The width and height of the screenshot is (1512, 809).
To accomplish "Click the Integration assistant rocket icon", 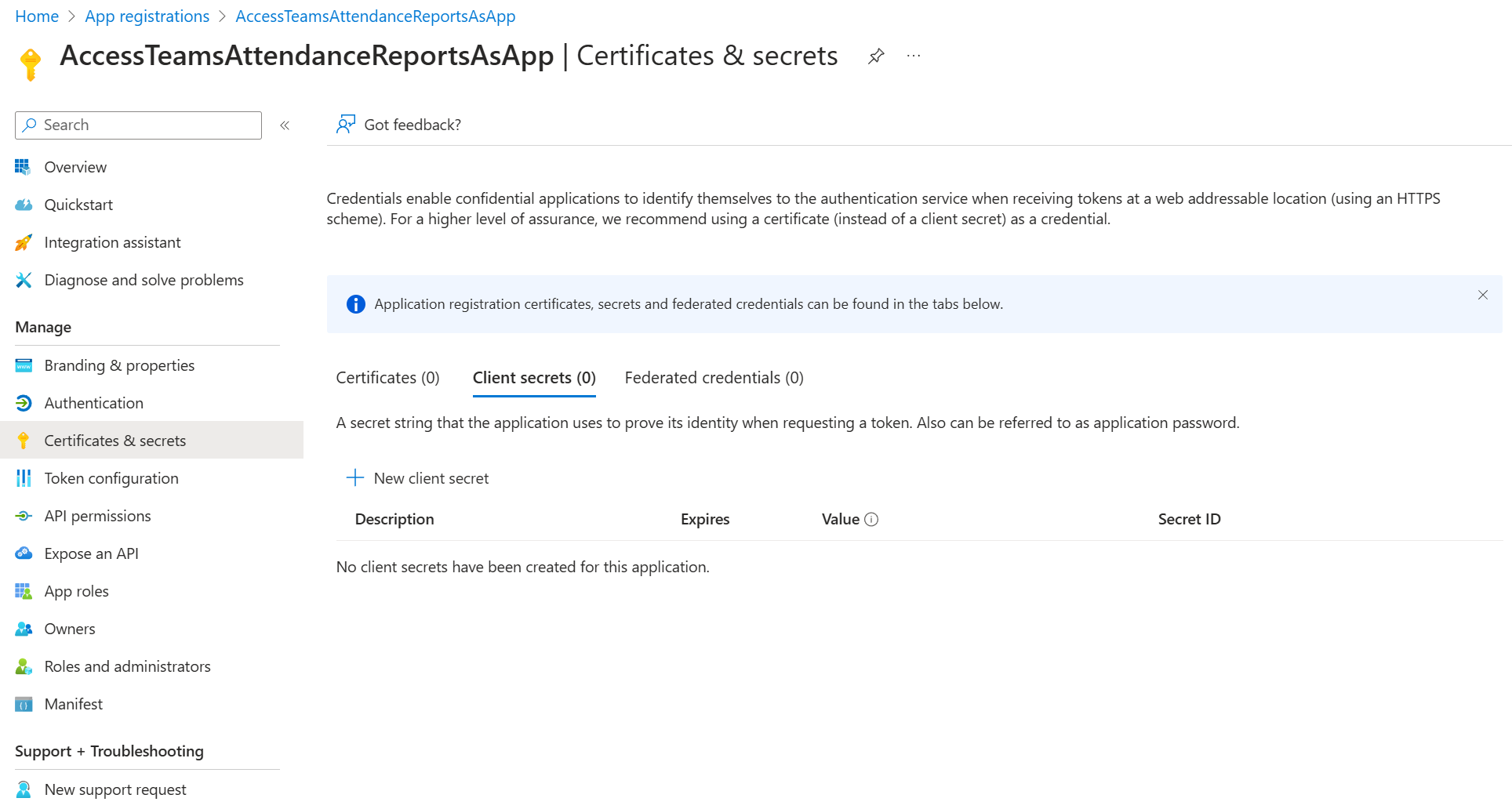I will pos(24,242).
